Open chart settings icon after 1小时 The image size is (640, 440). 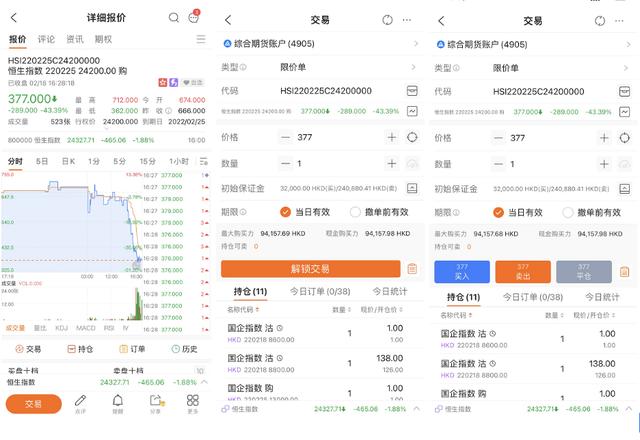204,161
